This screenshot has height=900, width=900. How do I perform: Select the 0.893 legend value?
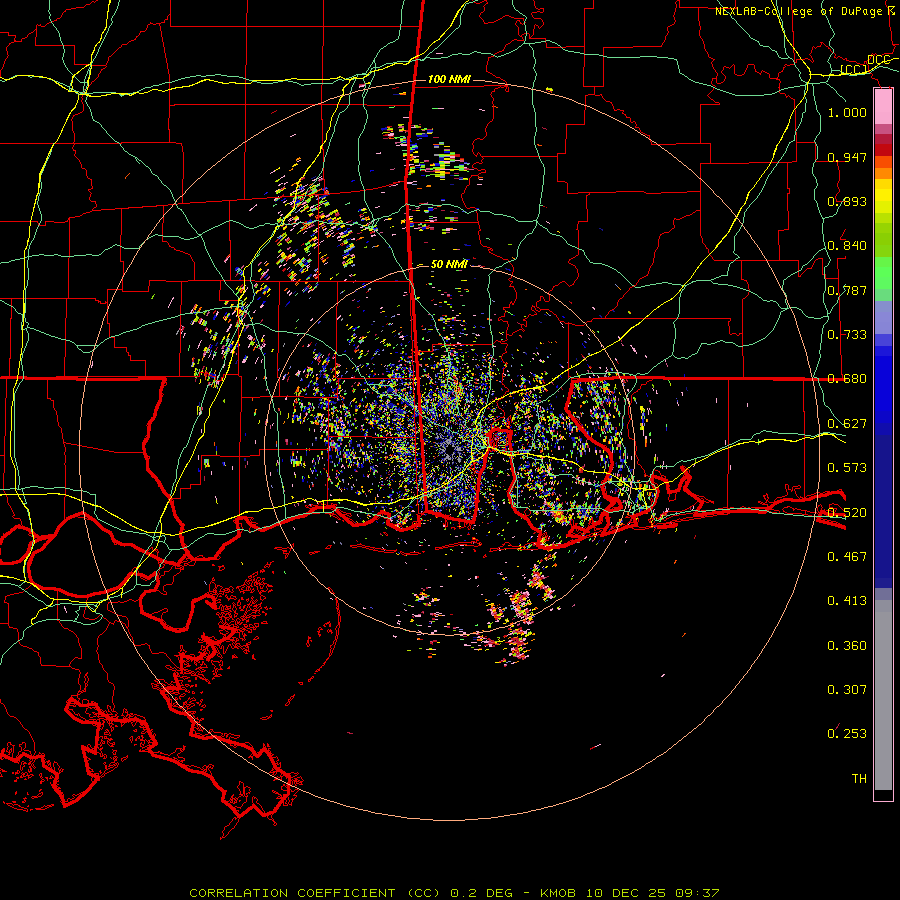click(847, 201)
